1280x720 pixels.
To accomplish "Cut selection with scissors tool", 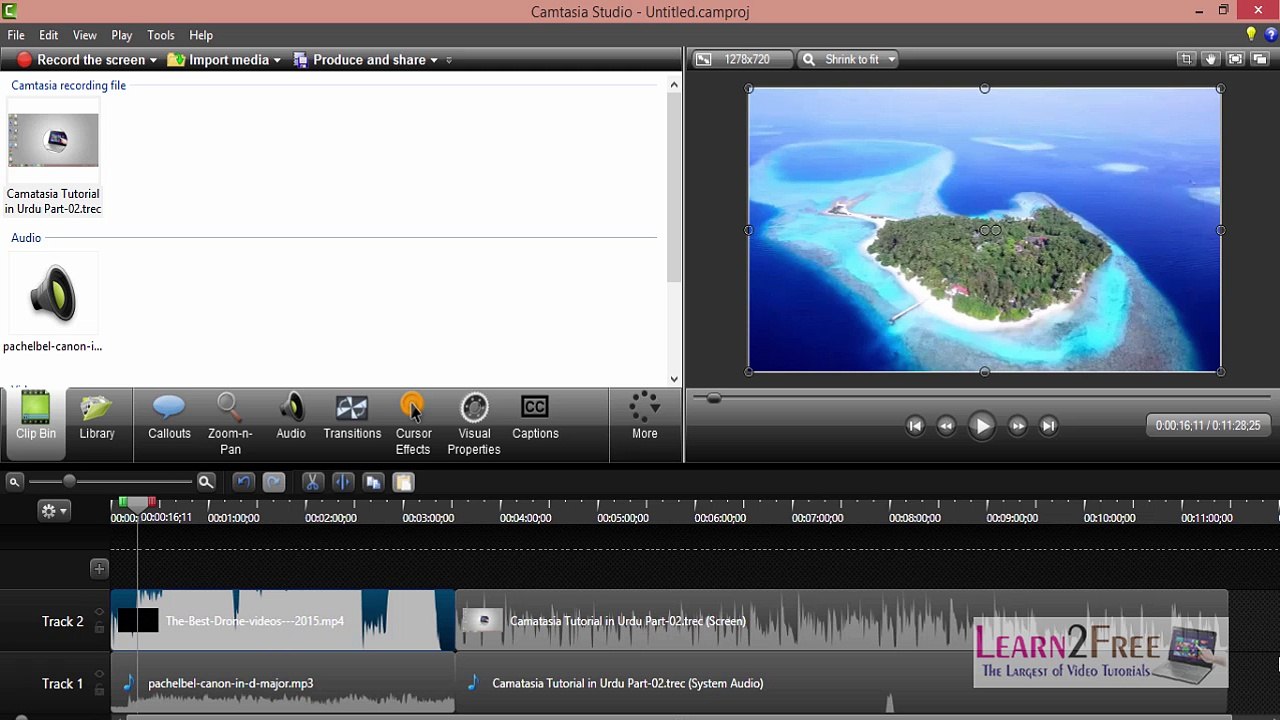I will pyautogui.click(x=312, y=482).
